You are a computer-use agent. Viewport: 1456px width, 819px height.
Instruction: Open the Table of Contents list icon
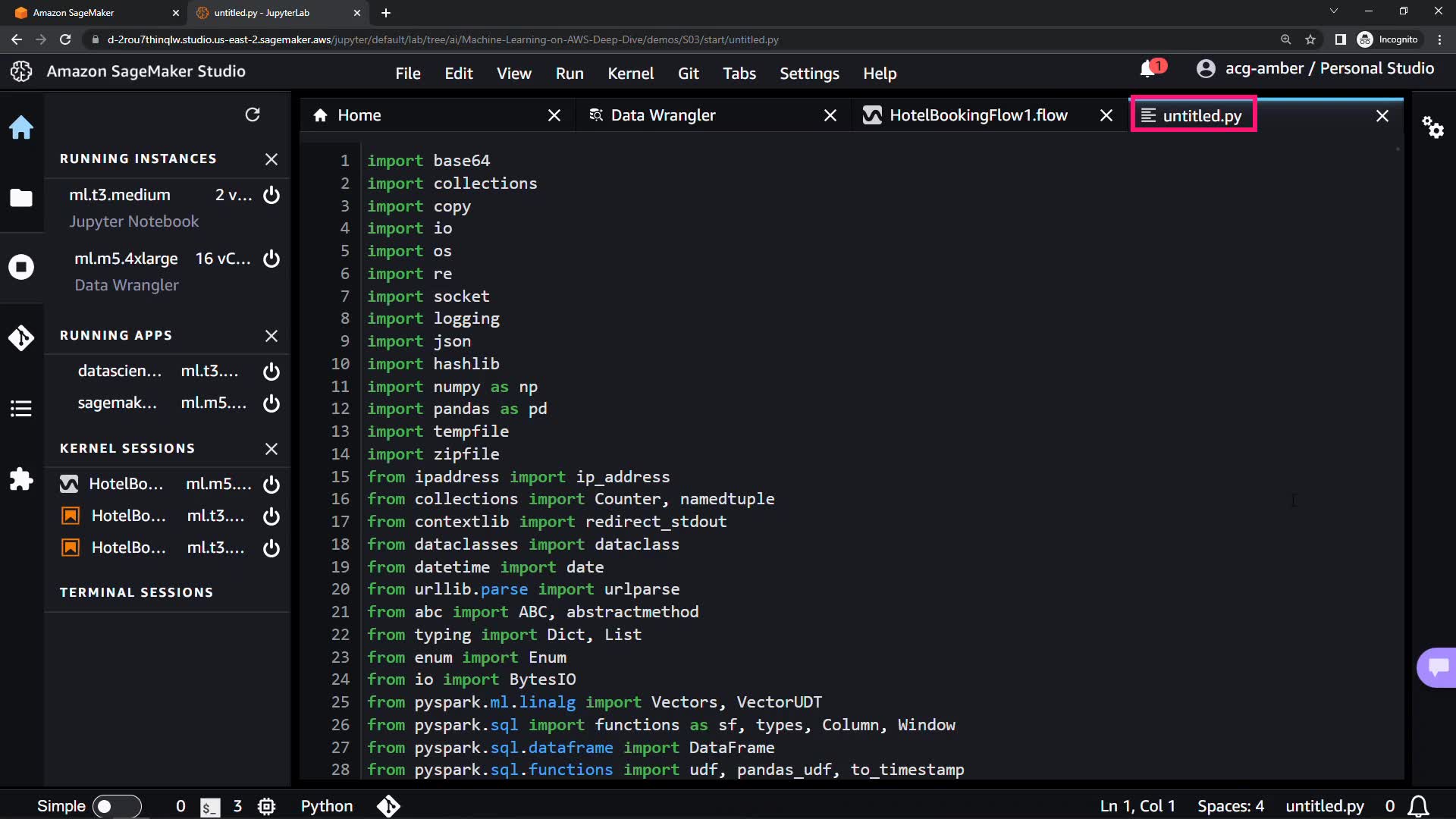tap(21, 409)
